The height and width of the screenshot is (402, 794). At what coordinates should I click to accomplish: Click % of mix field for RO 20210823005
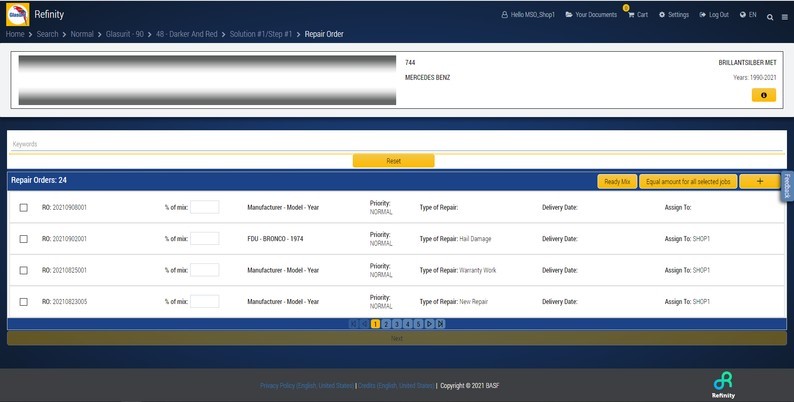205,301
